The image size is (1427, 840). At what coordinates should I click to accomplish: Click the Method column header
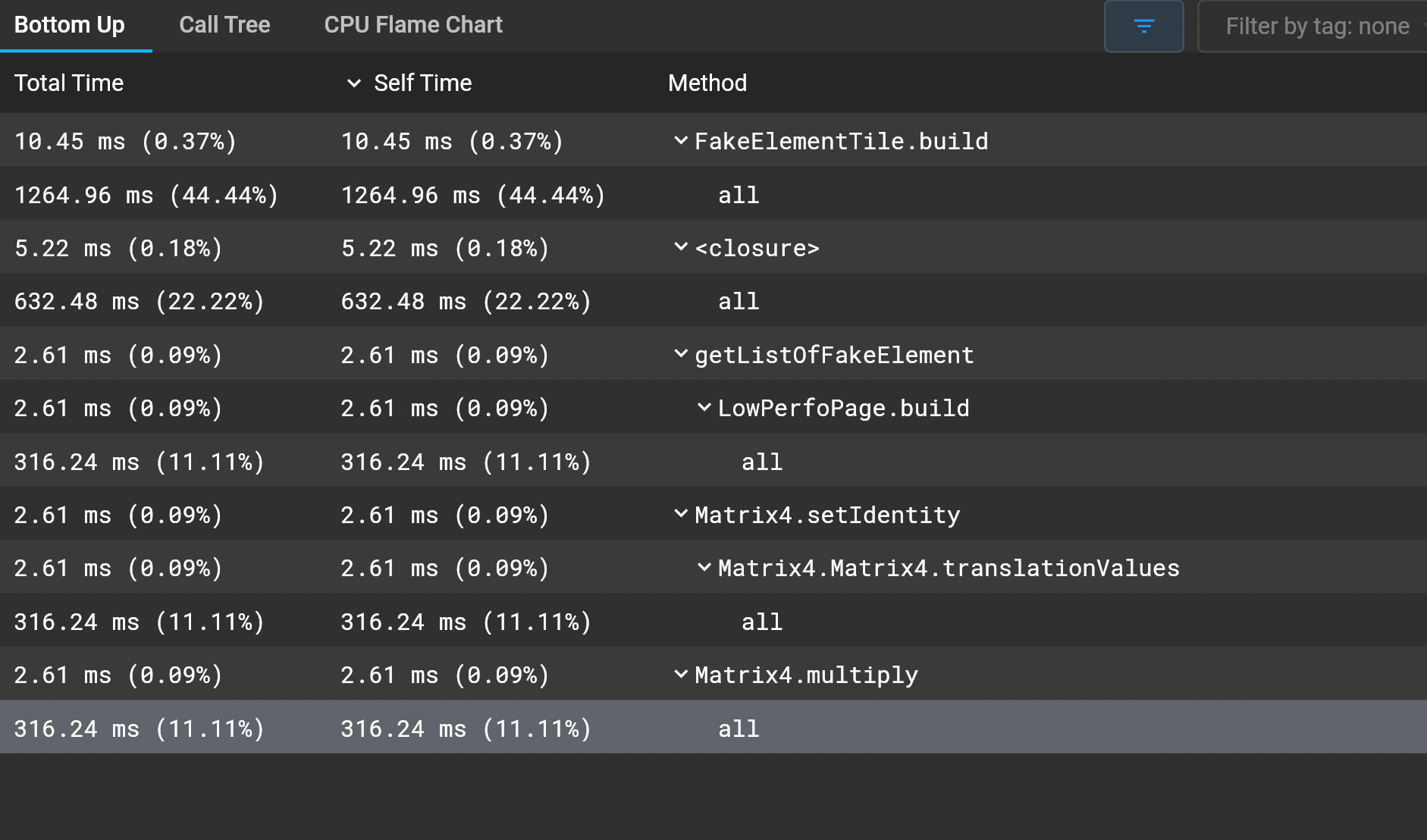[707, 83]
